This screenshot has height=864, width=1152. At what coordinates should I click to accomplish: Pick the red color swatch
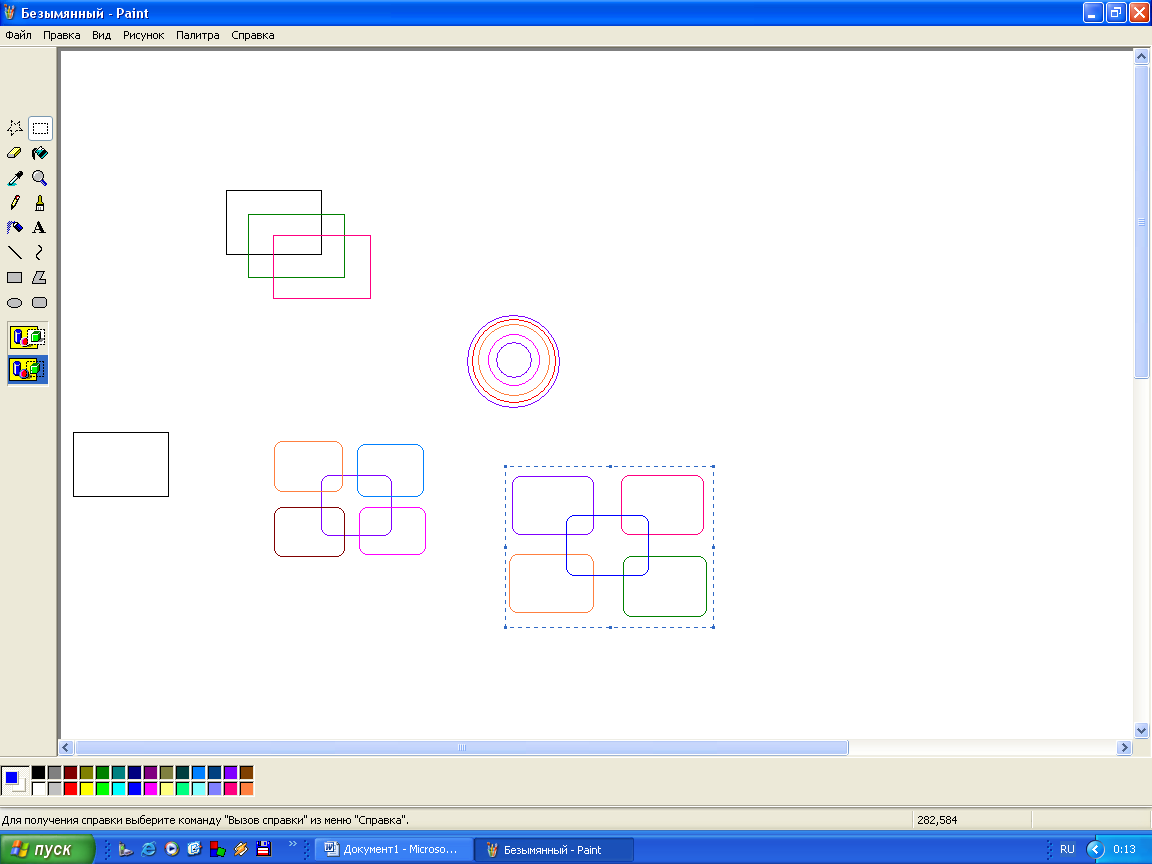(x=70, y=789)
